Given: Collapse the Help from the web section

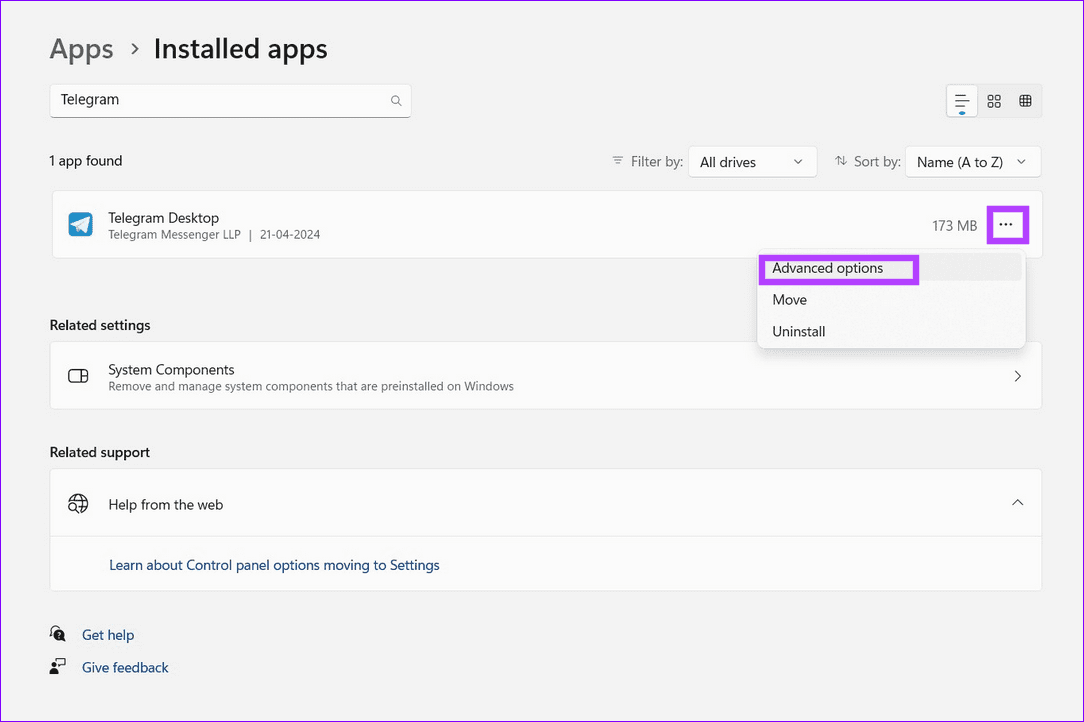Looking at the screenshot, I should (x=1017, y=503).
